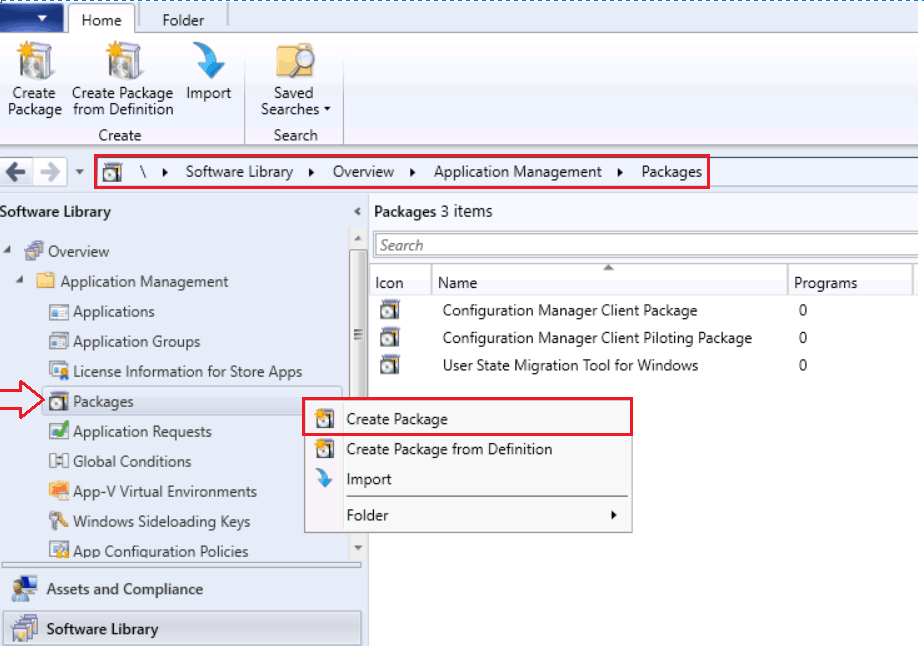Screen dimensions: 924x646
Task: Click the Assets and Compliance workspace icon
Action: [24, 589]
